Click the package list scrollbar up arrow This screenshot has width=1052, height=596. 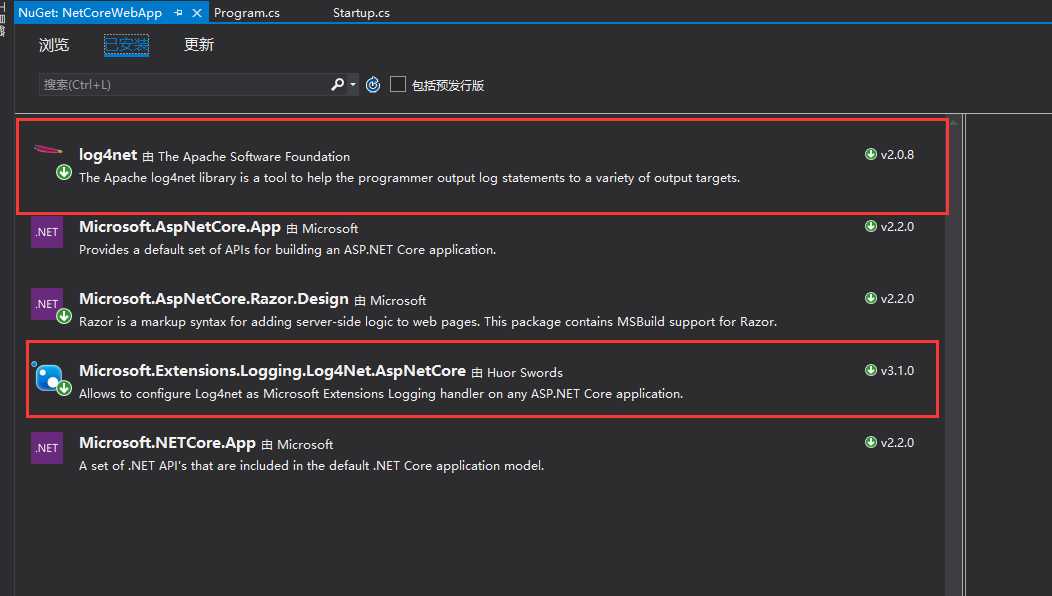tap(953, 122)
